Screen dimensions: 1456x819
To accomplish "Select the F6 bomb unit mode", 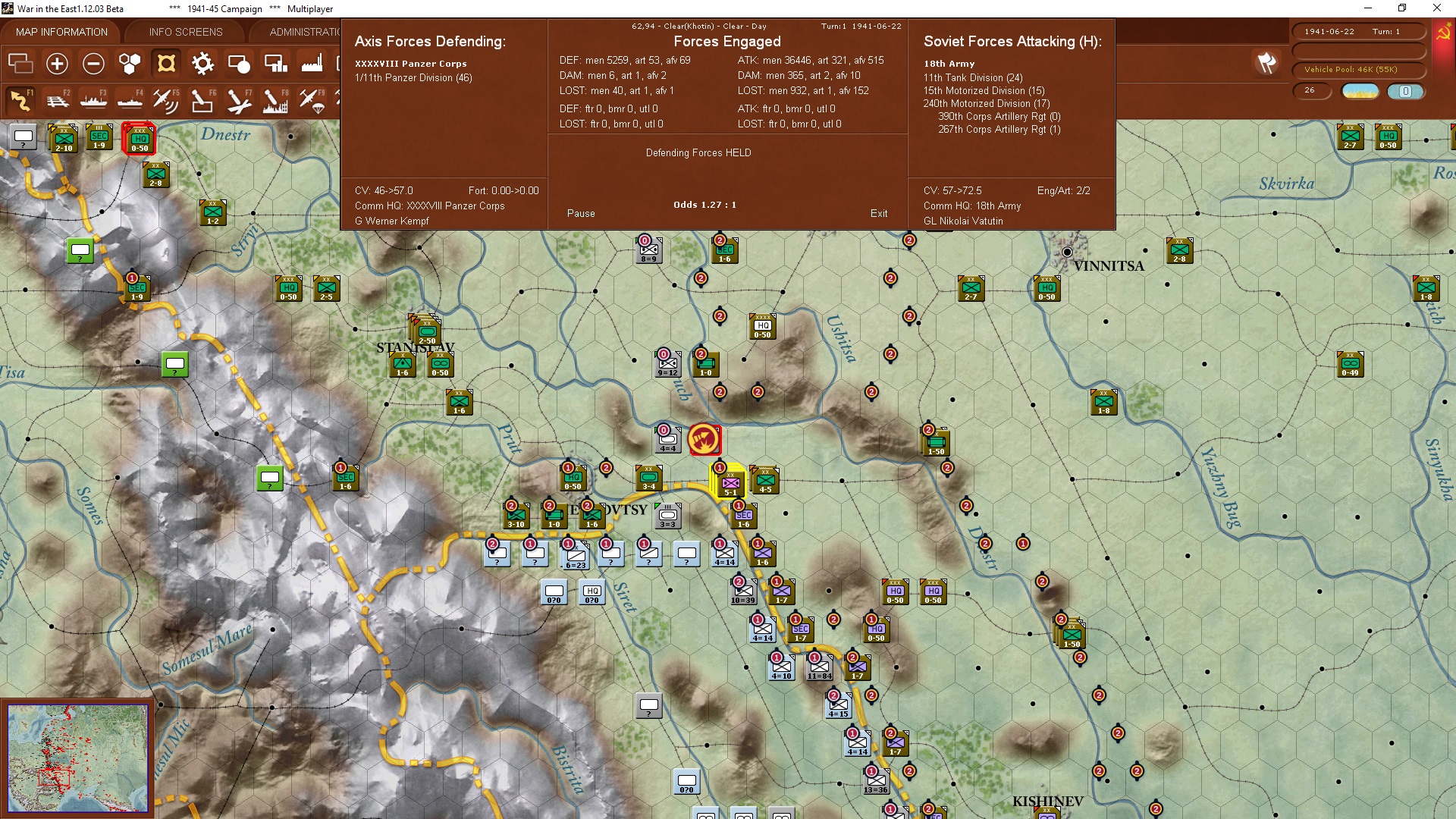I will pos(202,100).
